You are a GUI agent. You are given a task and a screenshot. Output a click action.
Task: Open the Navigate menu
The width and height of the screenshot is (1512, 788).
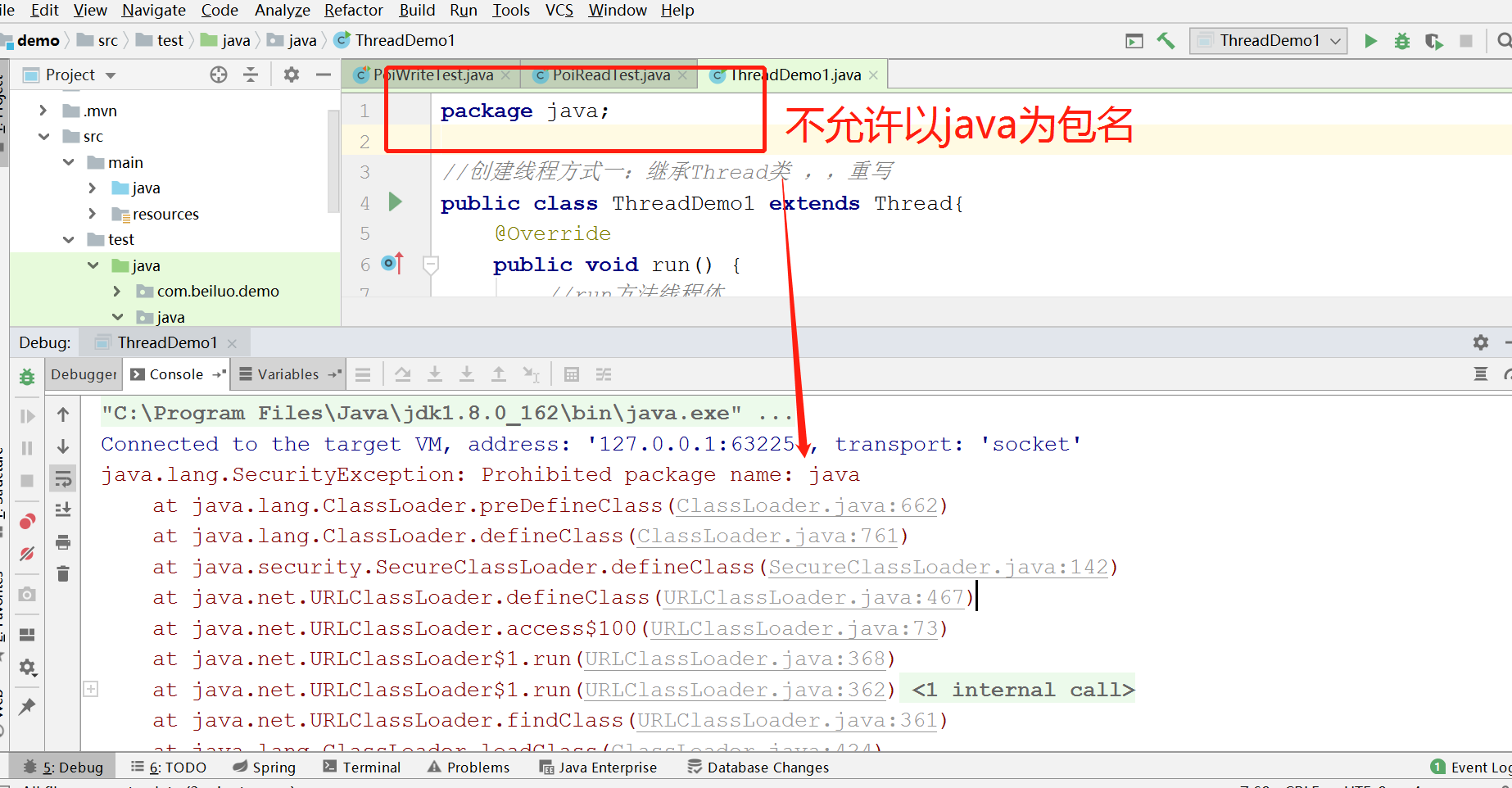[154, 10]
